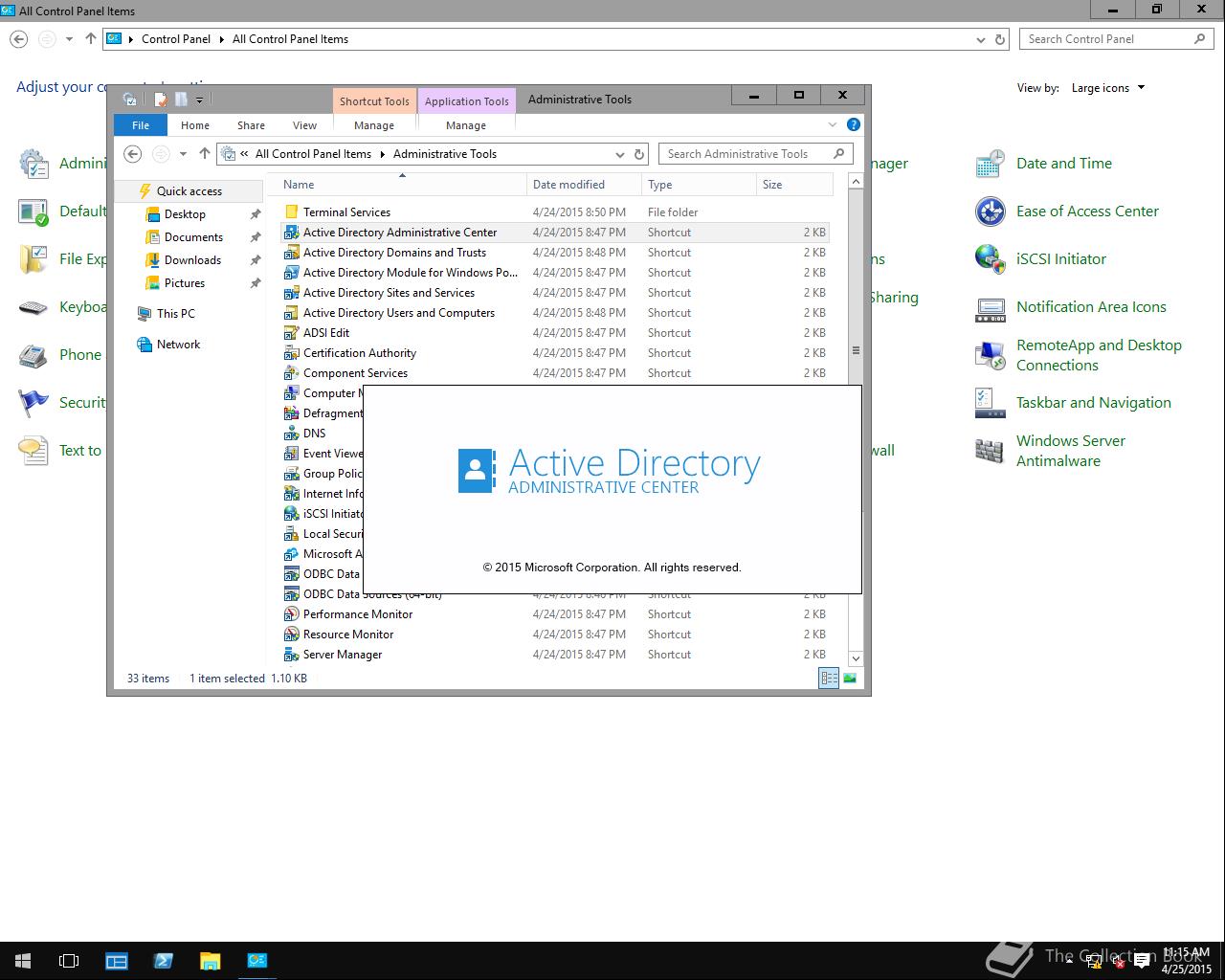Click in the Search Control Panel field
The height and width of the screenshot is (980, 1225).
[x=1117, y=39]
